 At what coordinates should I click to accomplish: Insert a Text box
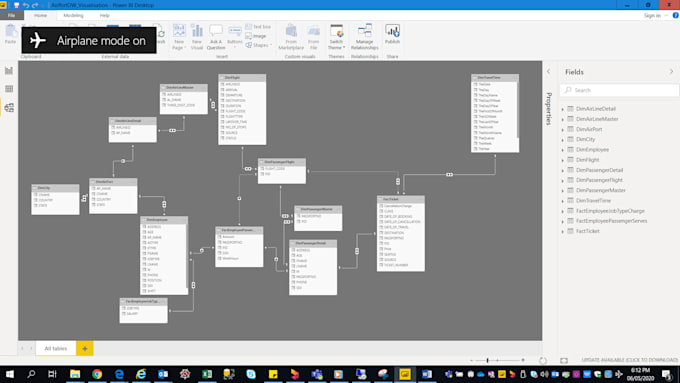pos(258,27)
